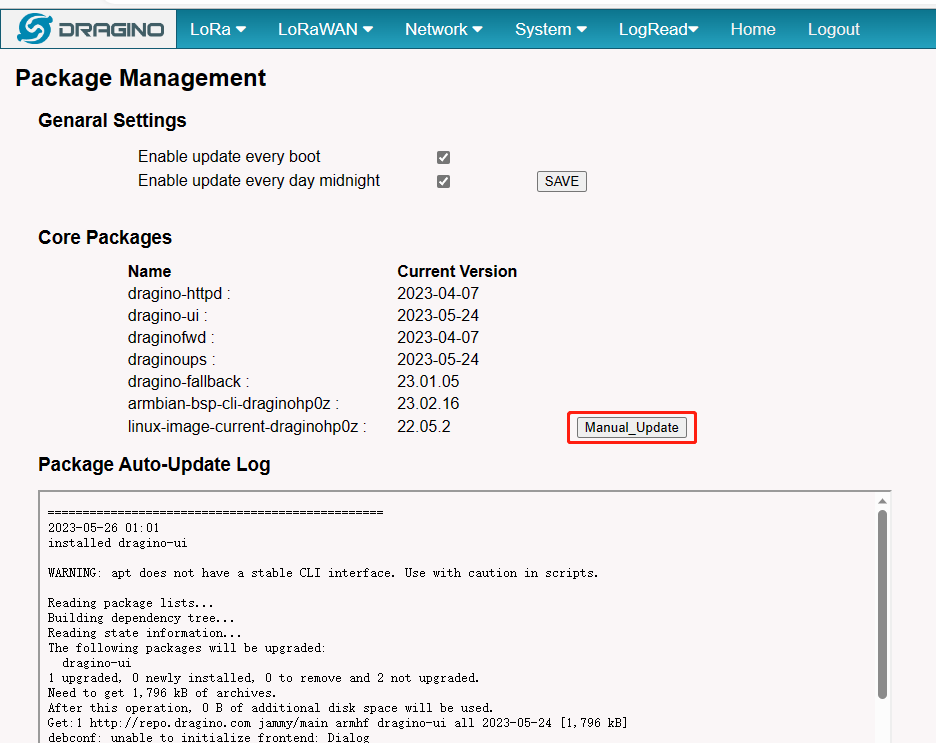Expand the LoRaWAN menu
This screenshot has width=936, height=743.
325,29
